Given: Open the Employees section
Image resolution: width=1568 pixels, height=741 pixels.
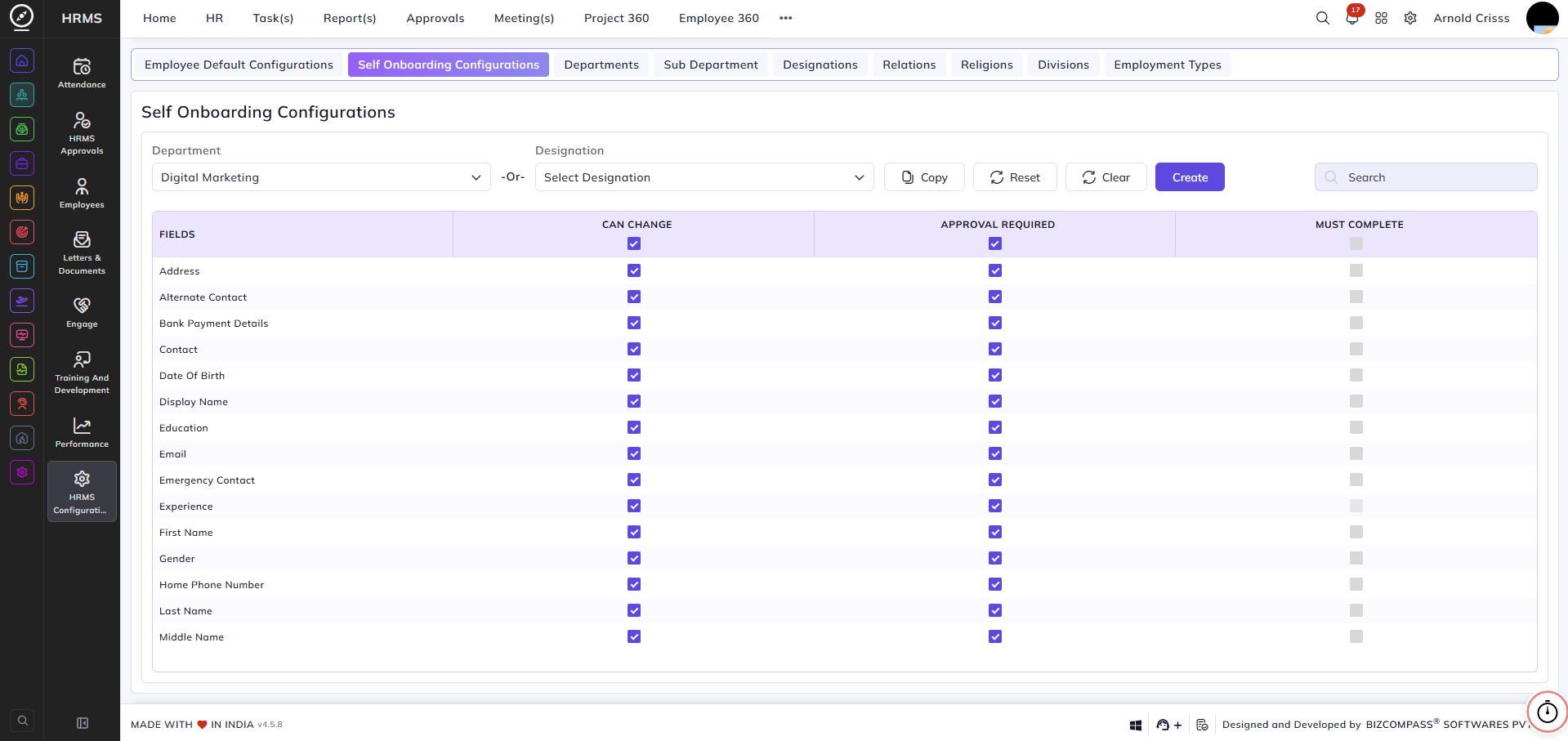Looking at the screenshot, I should click(82, 194).
